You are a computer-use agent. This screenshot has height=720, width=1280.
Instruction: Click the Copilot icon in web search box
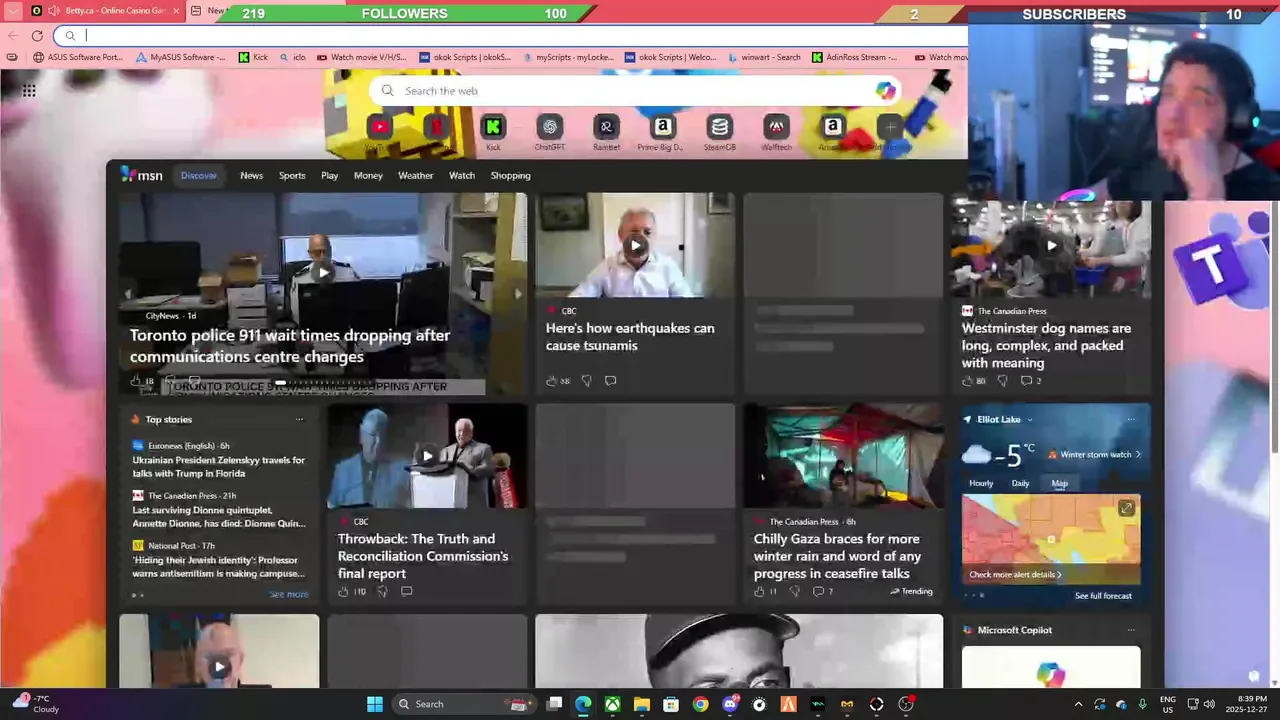click(885, 91)
